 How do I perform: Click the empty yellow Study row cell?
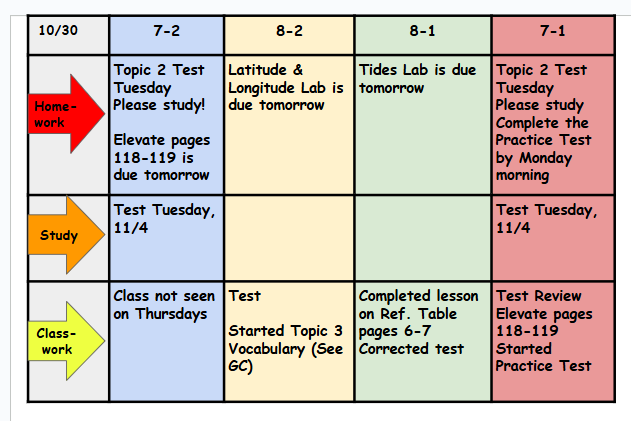pos(289,238)
